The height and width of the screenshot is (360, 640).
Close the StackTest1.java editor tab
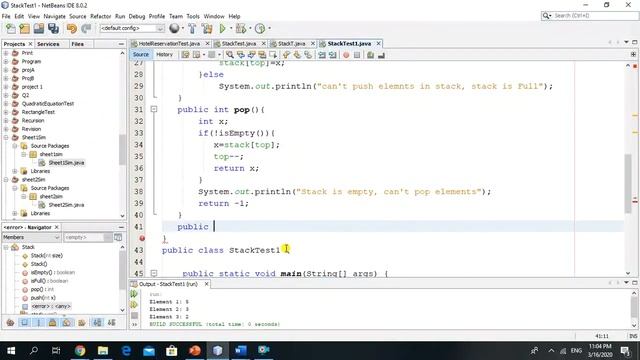point(379,43)
